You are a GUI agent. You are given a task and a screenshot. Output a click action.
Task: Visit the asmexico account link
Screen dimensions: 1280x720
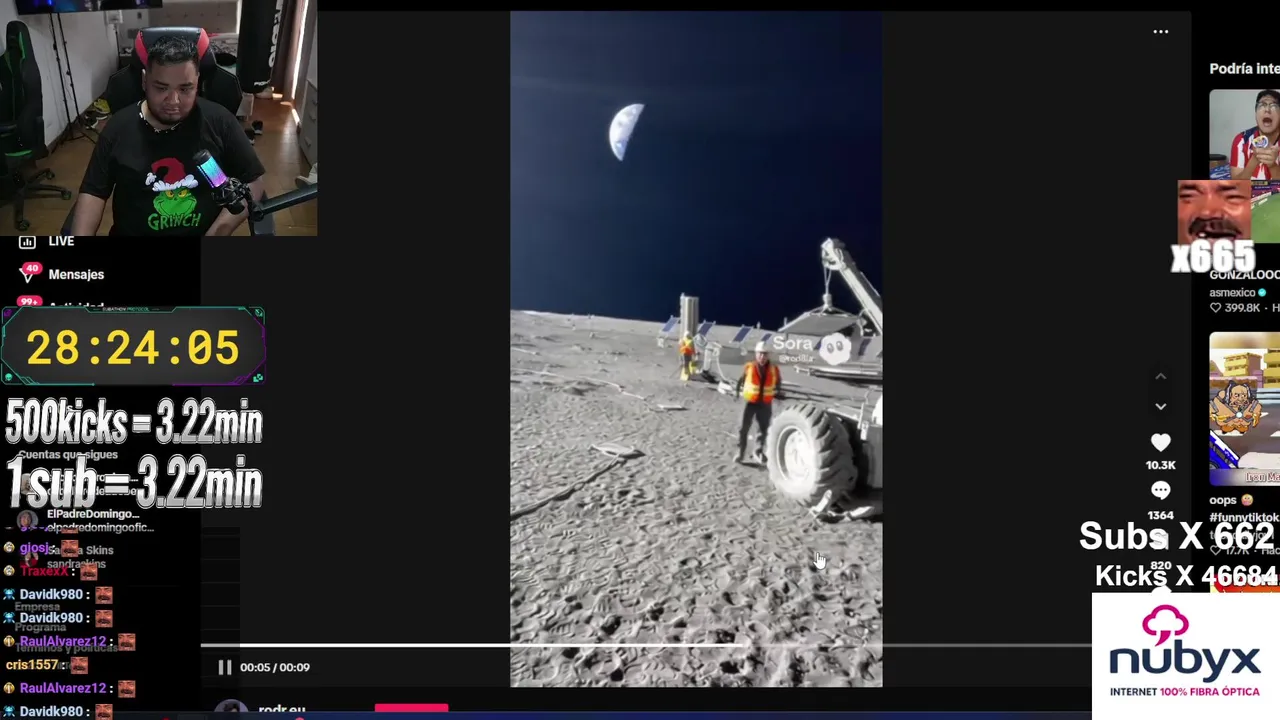pos(1232,293)
